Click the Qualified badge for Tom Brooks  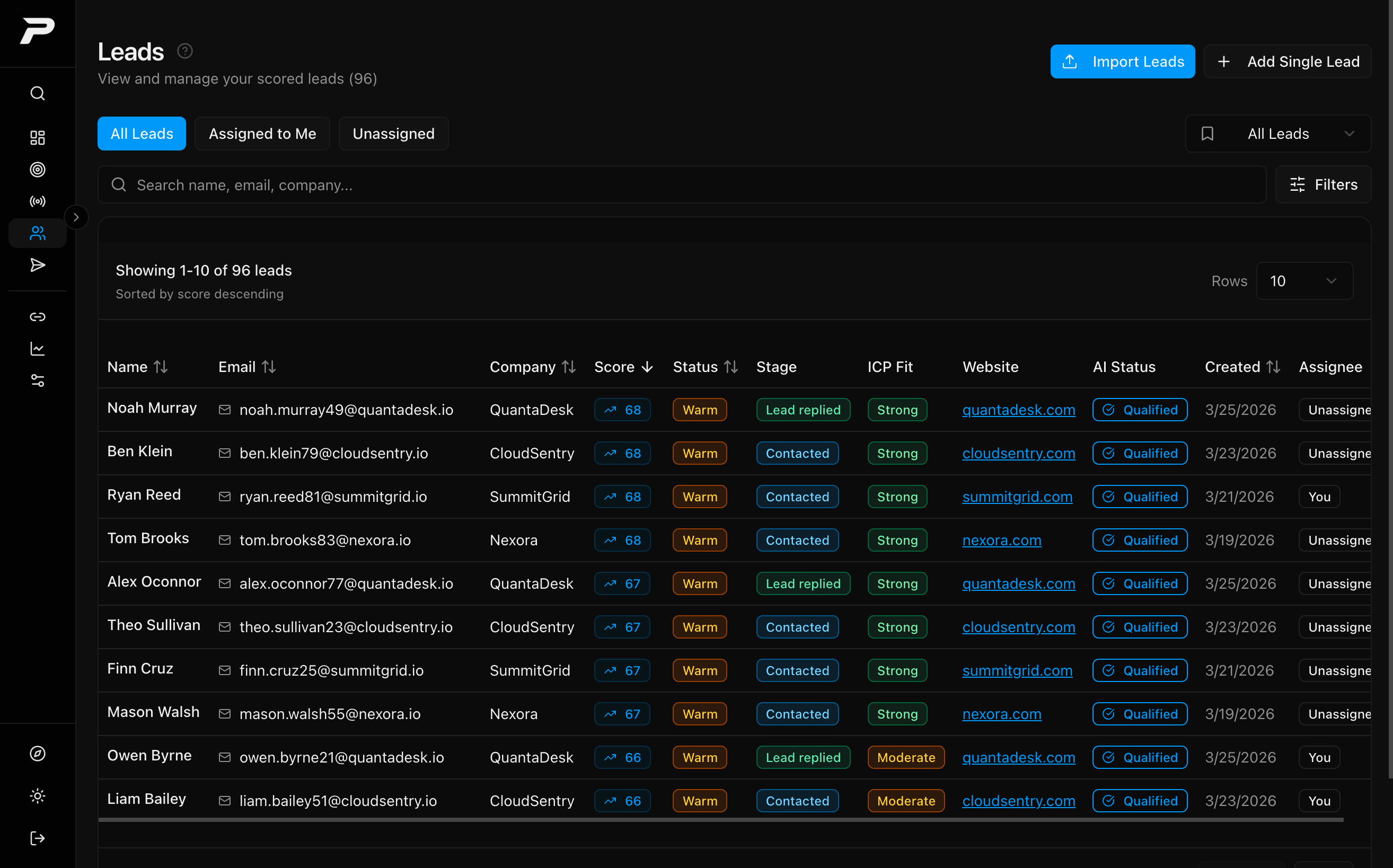[x=1140, y=539]
